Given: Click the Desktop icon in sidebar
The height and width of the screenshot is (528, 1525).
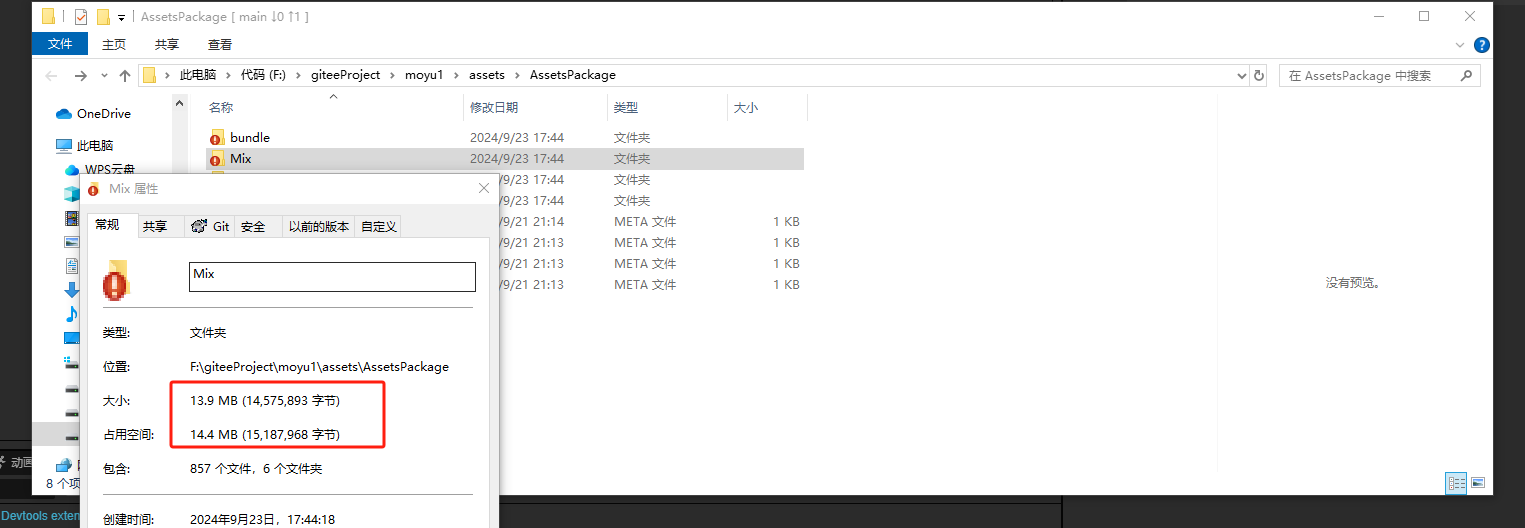Looking at the screenshot, I should (x=72, y=338).
